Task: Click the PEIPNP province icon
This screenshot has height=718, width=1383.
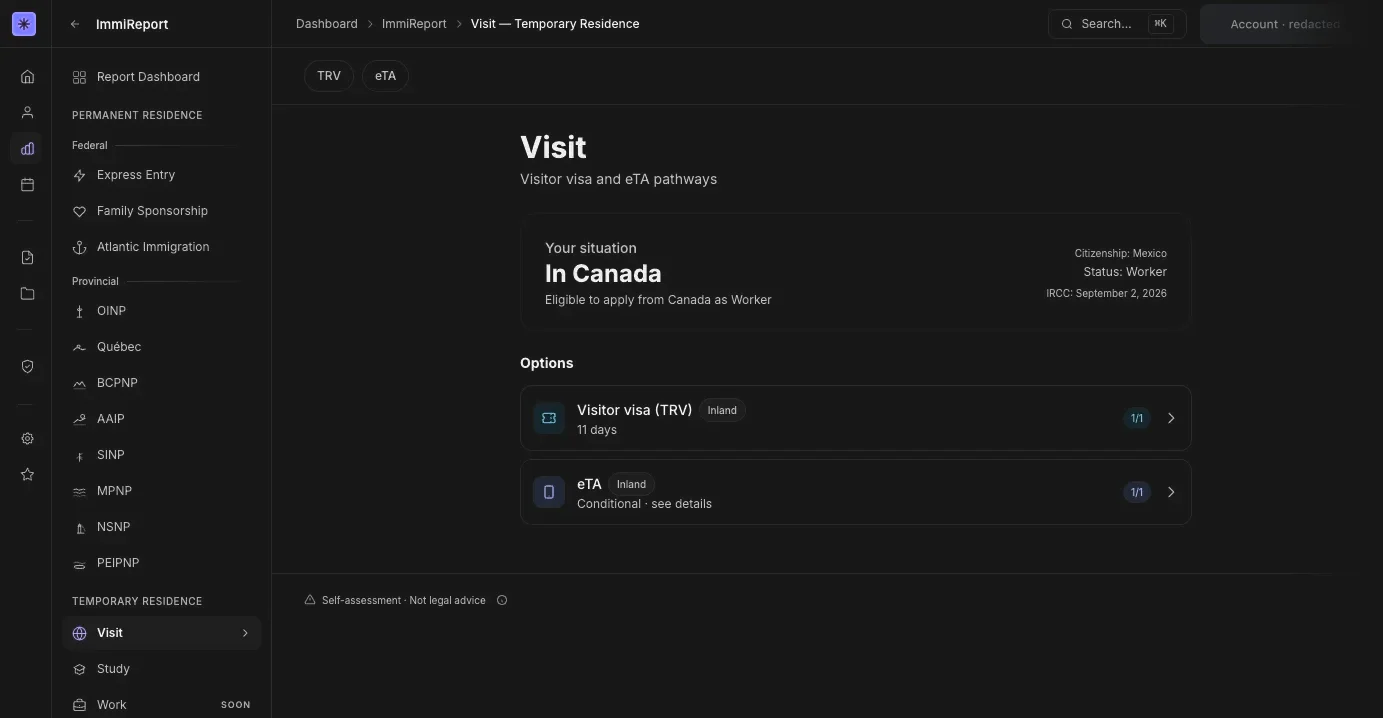Action: [79, 563]
